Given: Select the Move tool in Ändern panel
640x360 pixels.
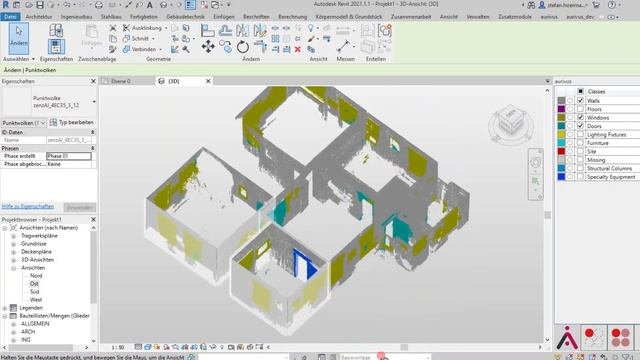Looking at the screenshot, I should pyautogui.click(x=208, y=47).
